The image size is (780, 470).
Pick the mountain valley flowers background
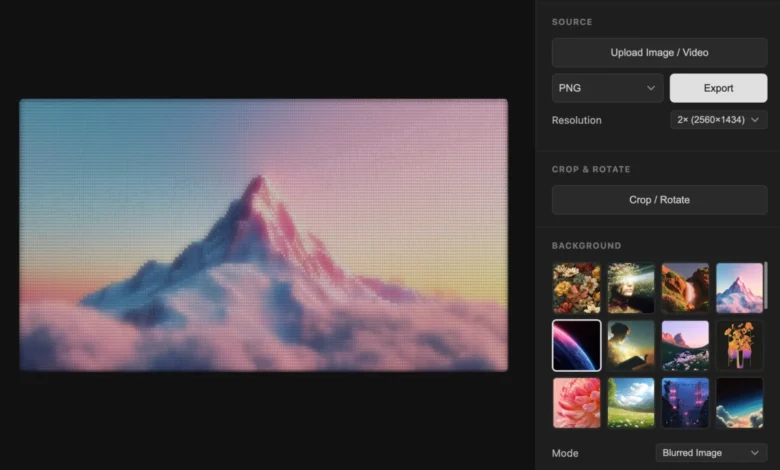(685, 345)
